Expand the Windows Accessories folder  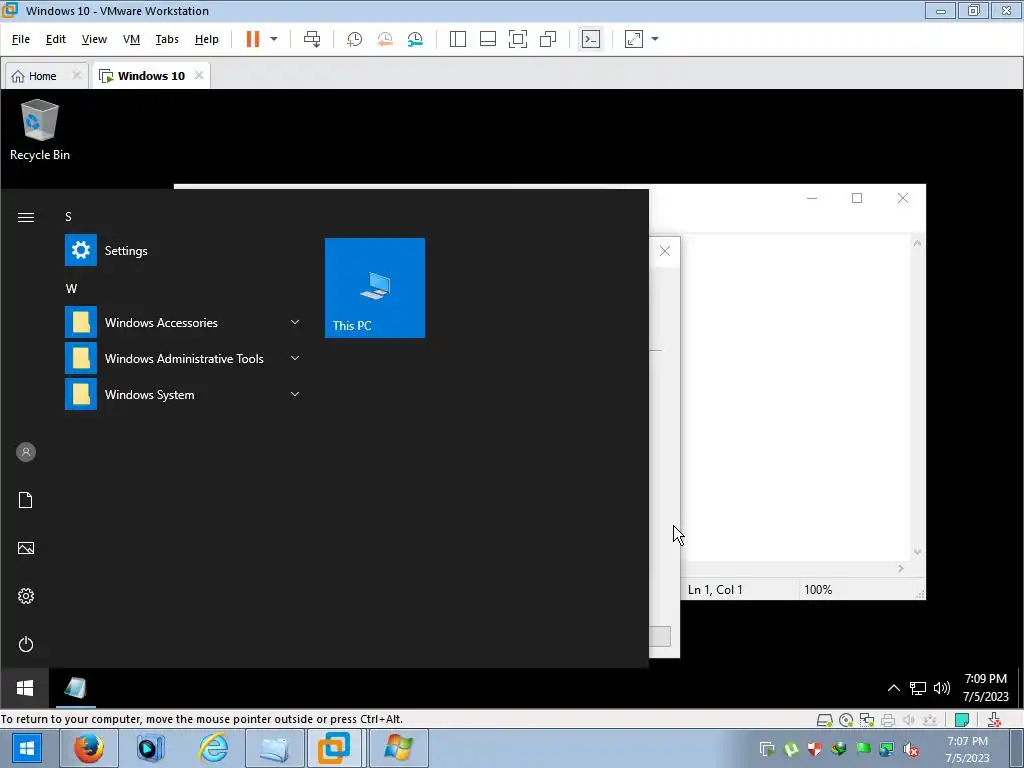[x=183, y=323]
